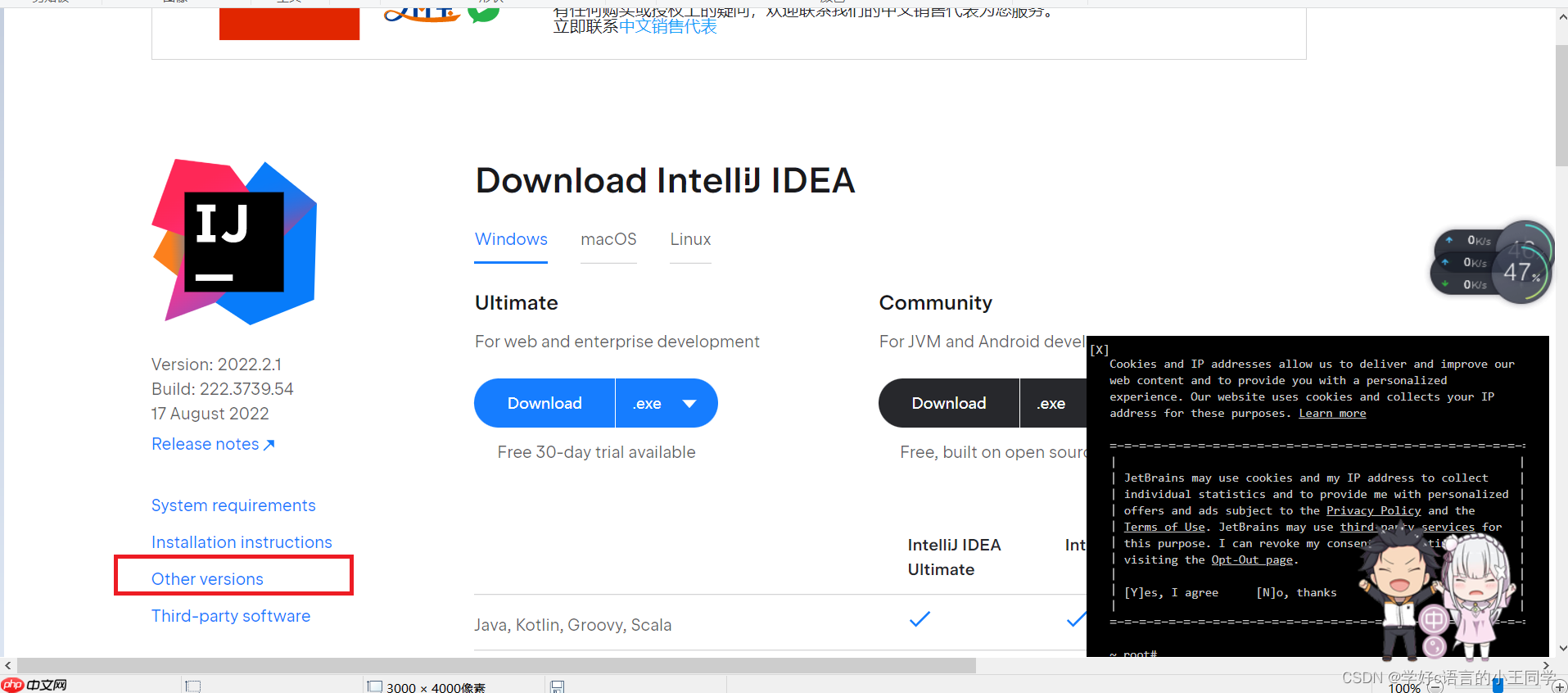Viewport: 1568px width, 693px height.
Task: Download the Community edition
Action: click(x=949, y=403)
